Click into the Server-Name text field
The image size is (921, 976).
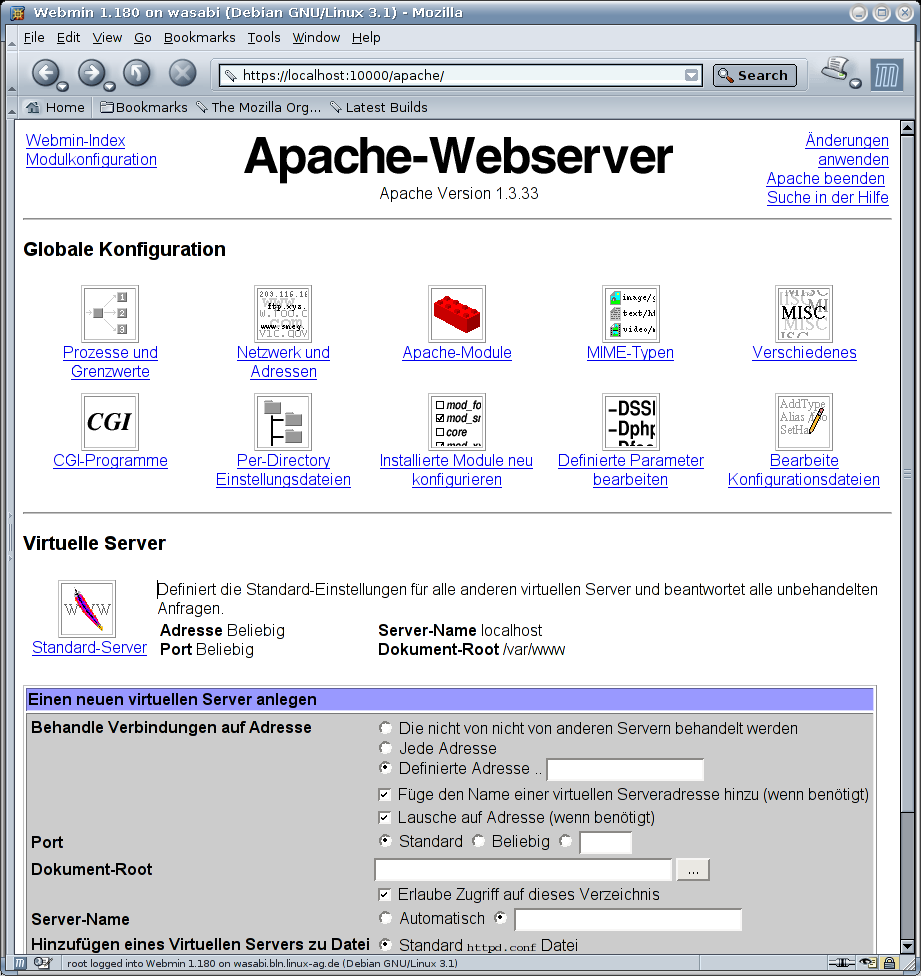click(x=628, y=919)
